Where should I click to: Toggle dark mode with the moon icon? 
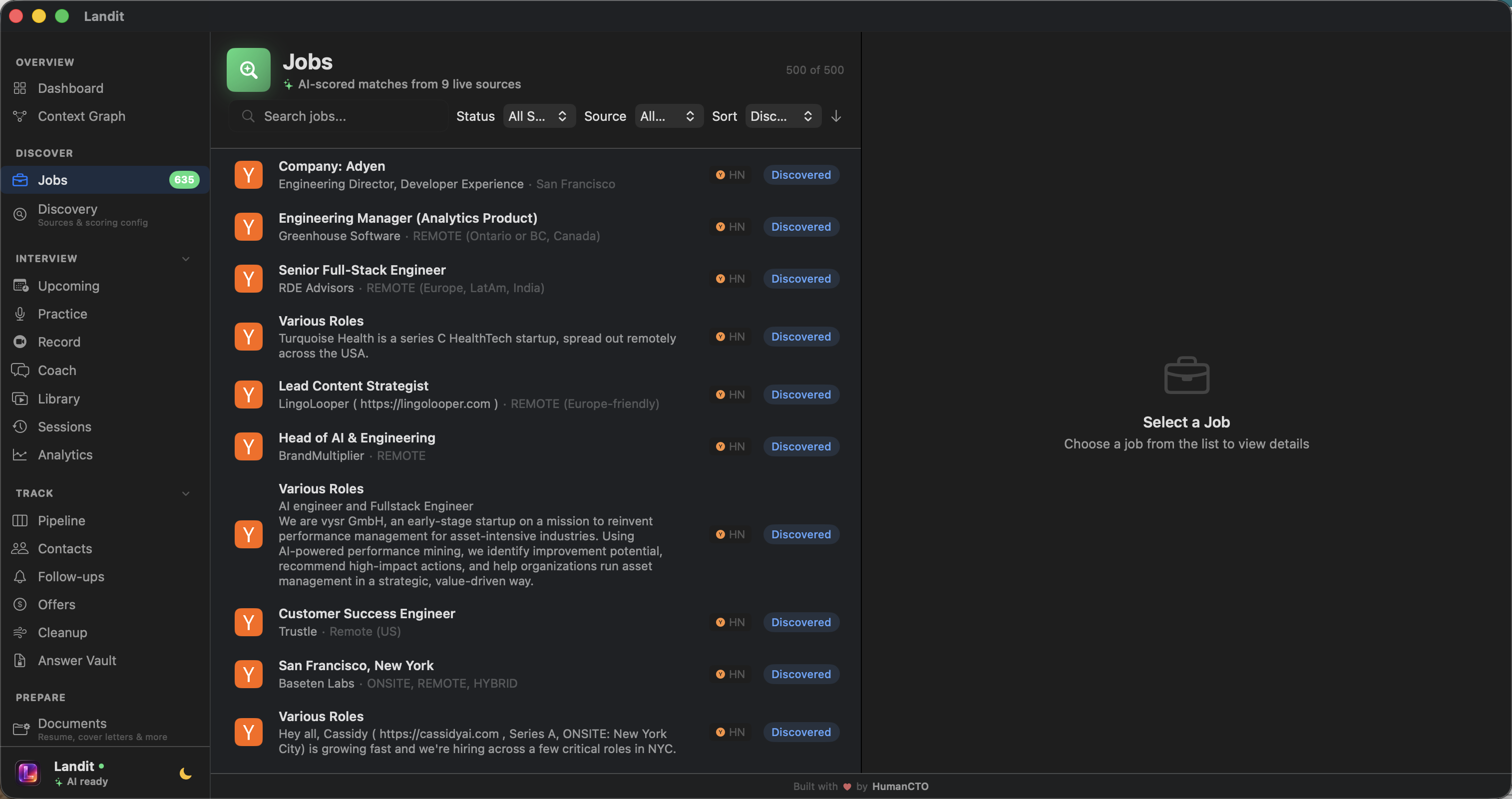coord(185,773)
